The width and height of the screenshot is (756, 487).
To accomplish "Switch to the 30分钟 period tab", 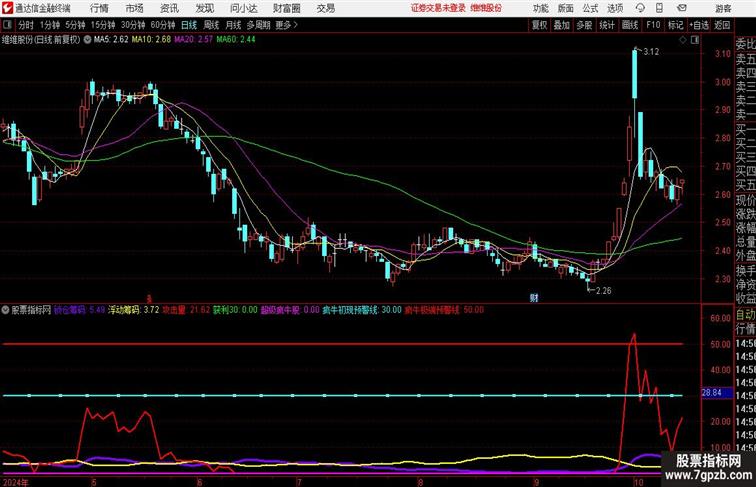I will (x=133, y=25).
